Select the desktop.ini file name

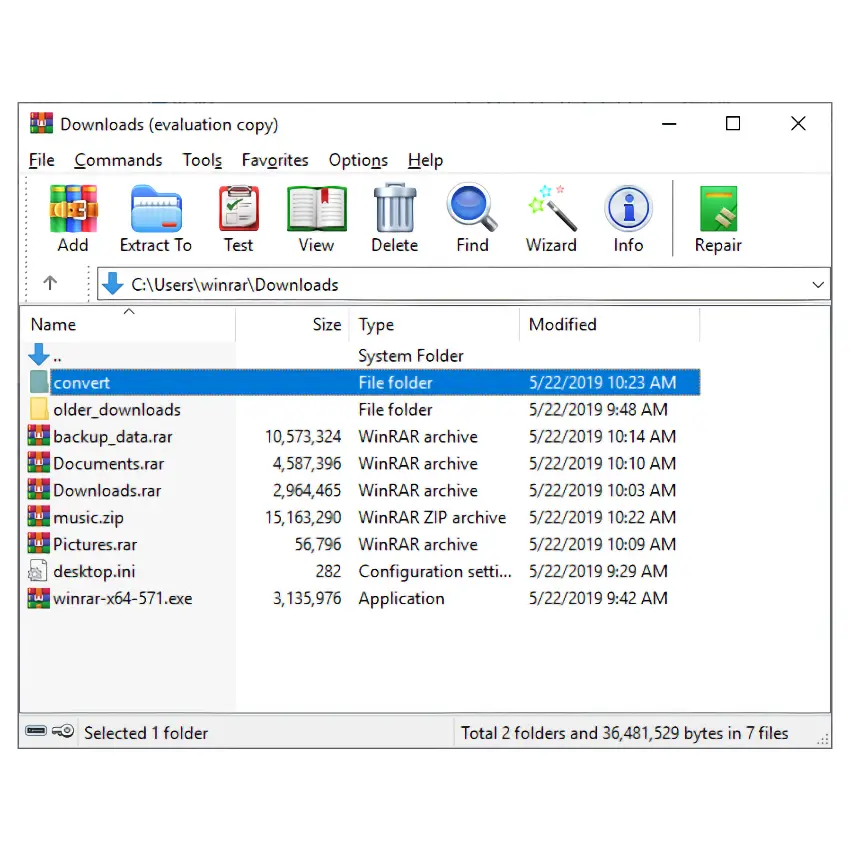point(94,572)
